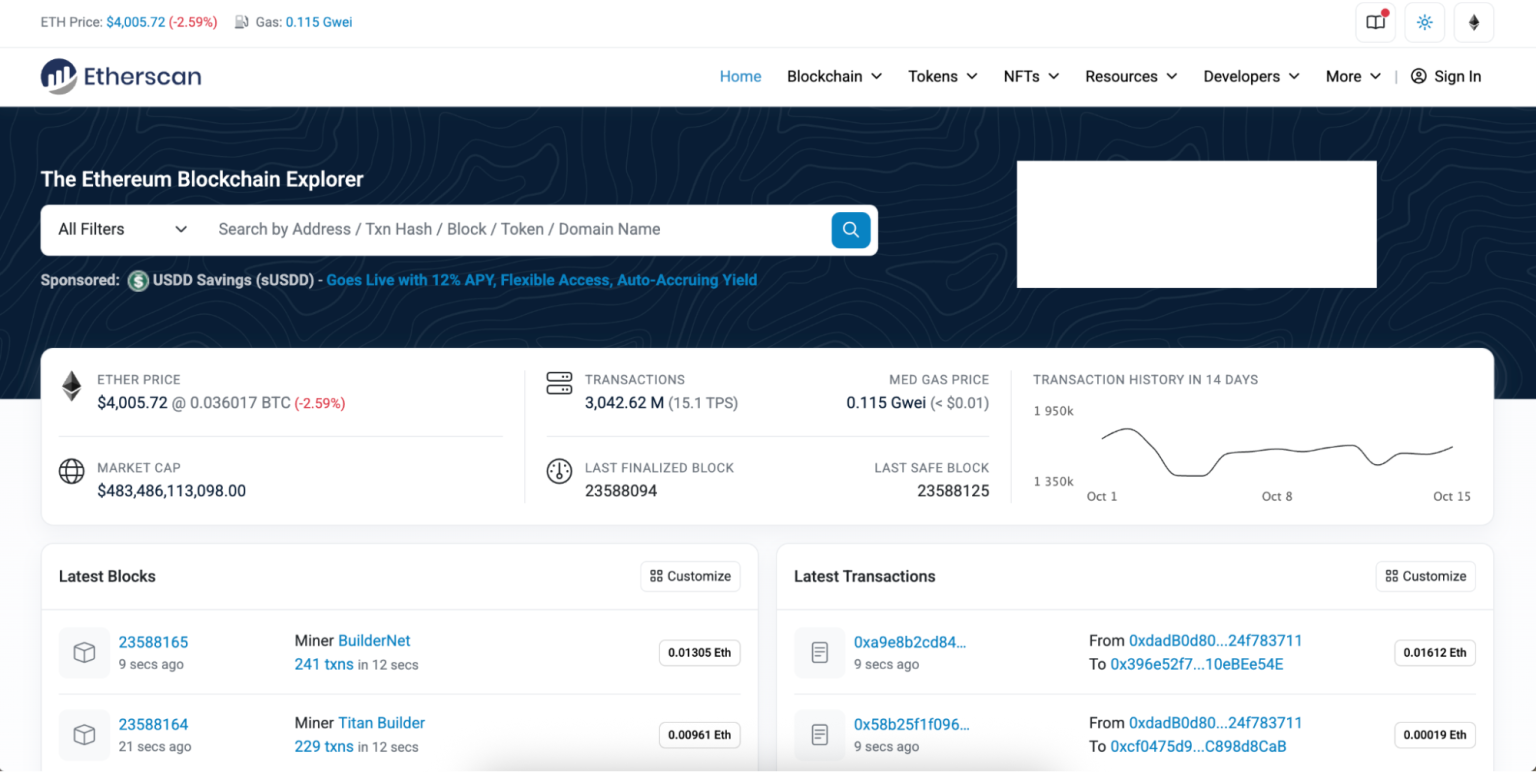View the 241 txns link

point(324,664)
